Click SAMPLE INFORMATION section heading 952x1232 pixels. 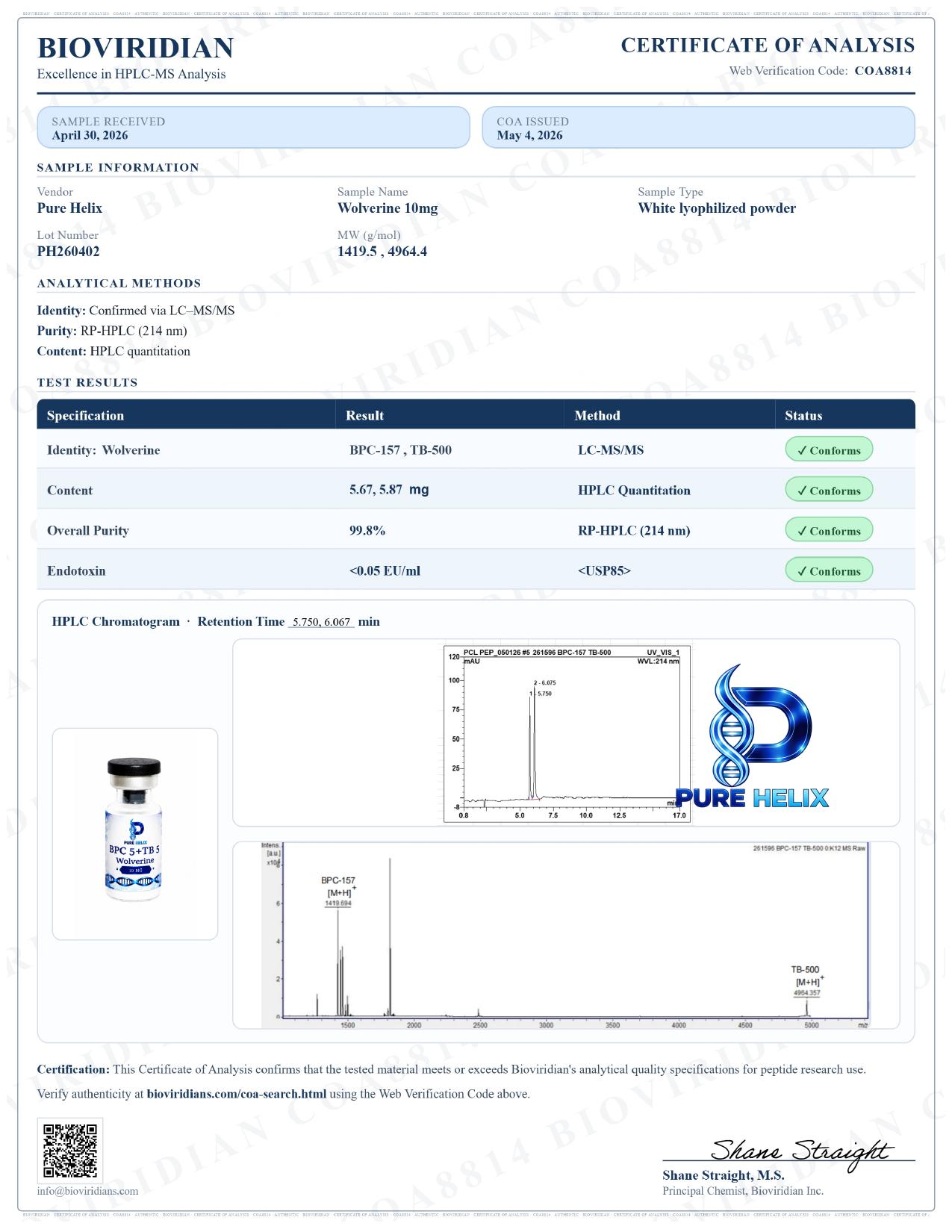point(118,167)
